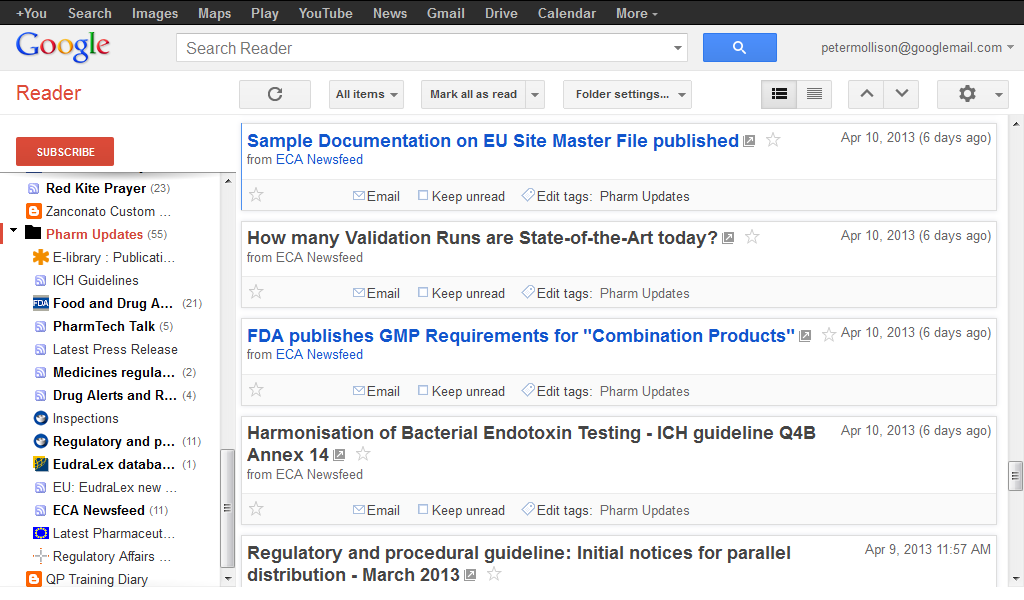Select QP Training Diary in sidebar
Image resolution: width=1024 pixels, height=600 pixels.
point(97,579)
